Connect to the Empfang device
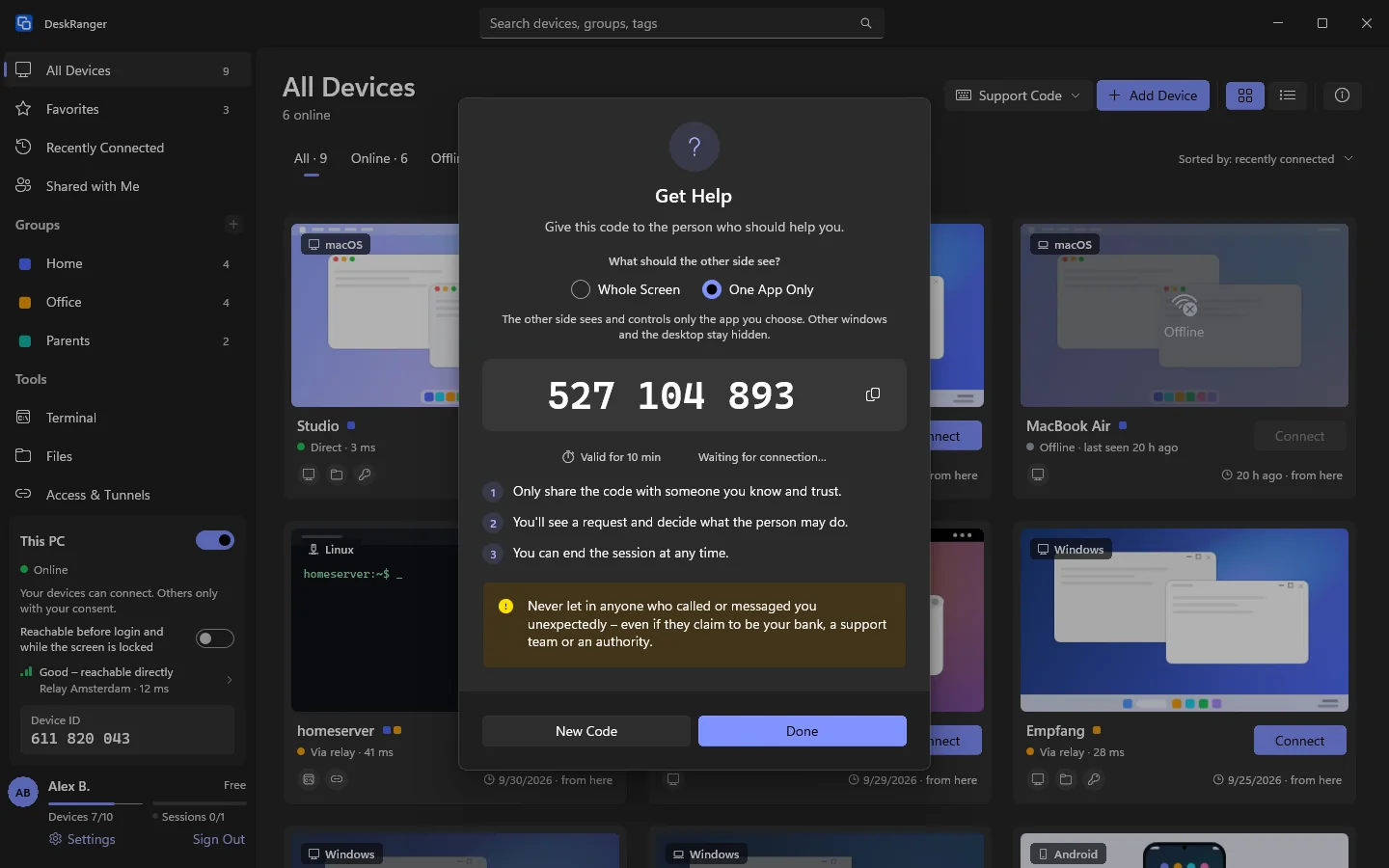This screenshot has height=868, width=1389. click(1299, 741)
